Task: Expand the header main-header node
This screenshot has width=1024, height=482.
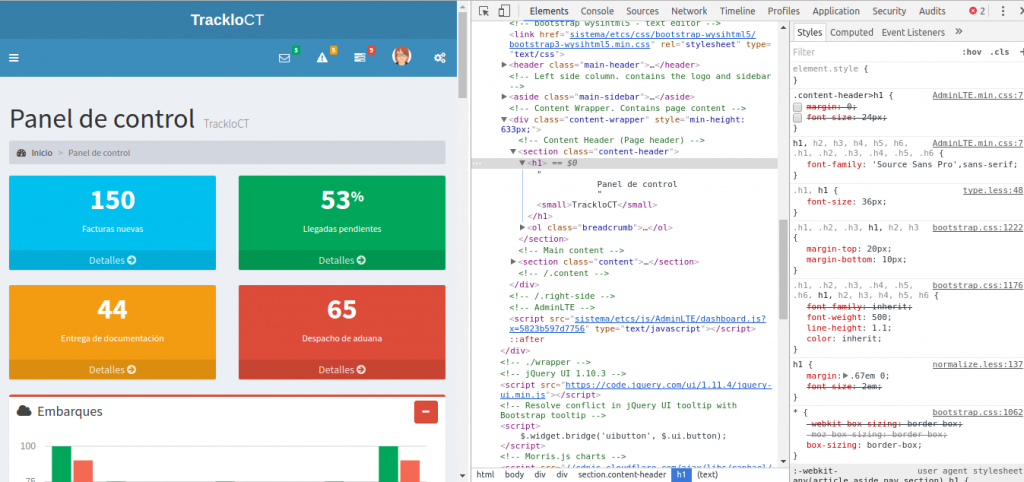Action: (504, 65)
